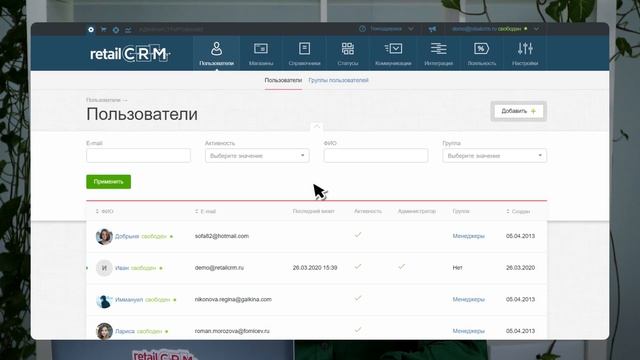Open the Лояльность section

pos(482,53)
